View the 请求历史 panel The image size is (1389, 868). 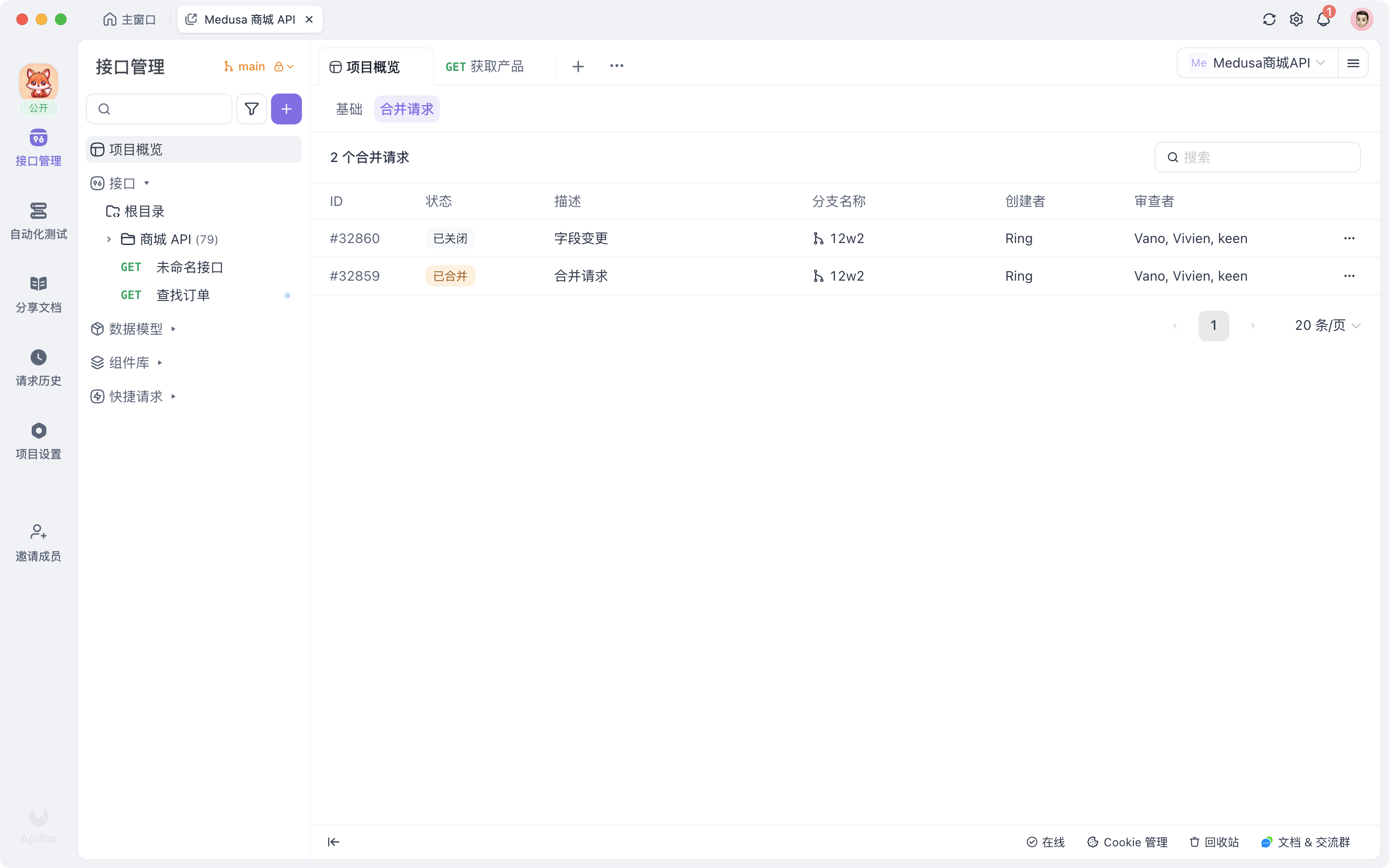(38, 366)
